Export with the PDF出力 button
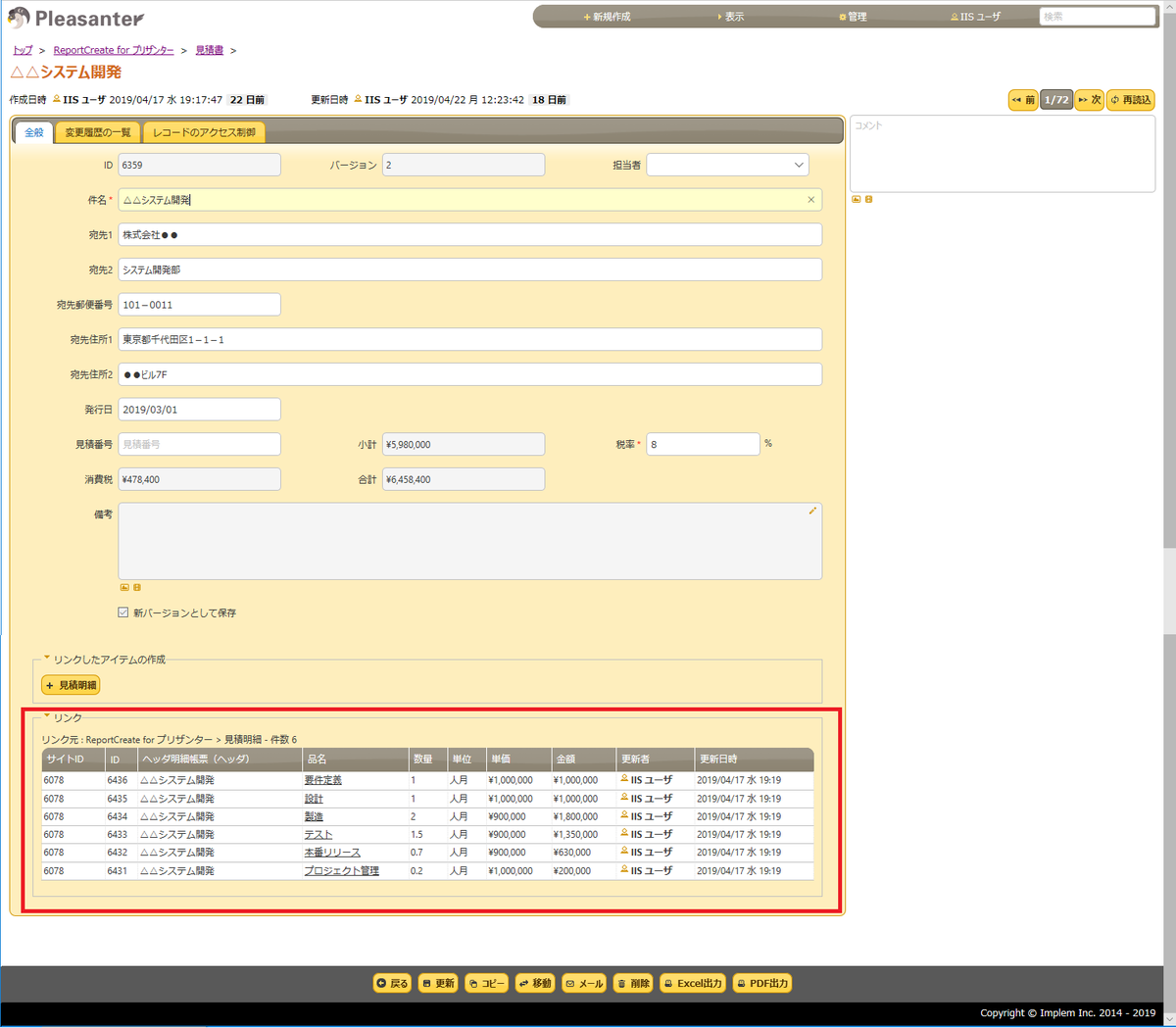This screenshot has height=1028, width=1176. 762,983
